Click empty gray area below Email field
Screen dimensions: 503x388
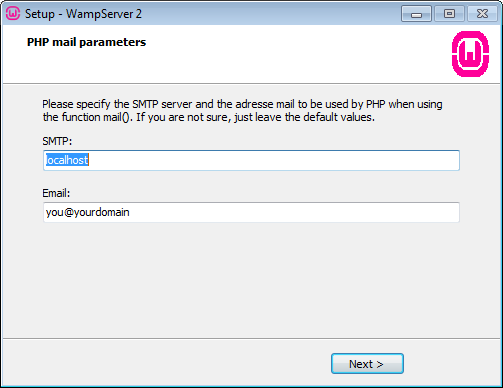pos(251,280)
